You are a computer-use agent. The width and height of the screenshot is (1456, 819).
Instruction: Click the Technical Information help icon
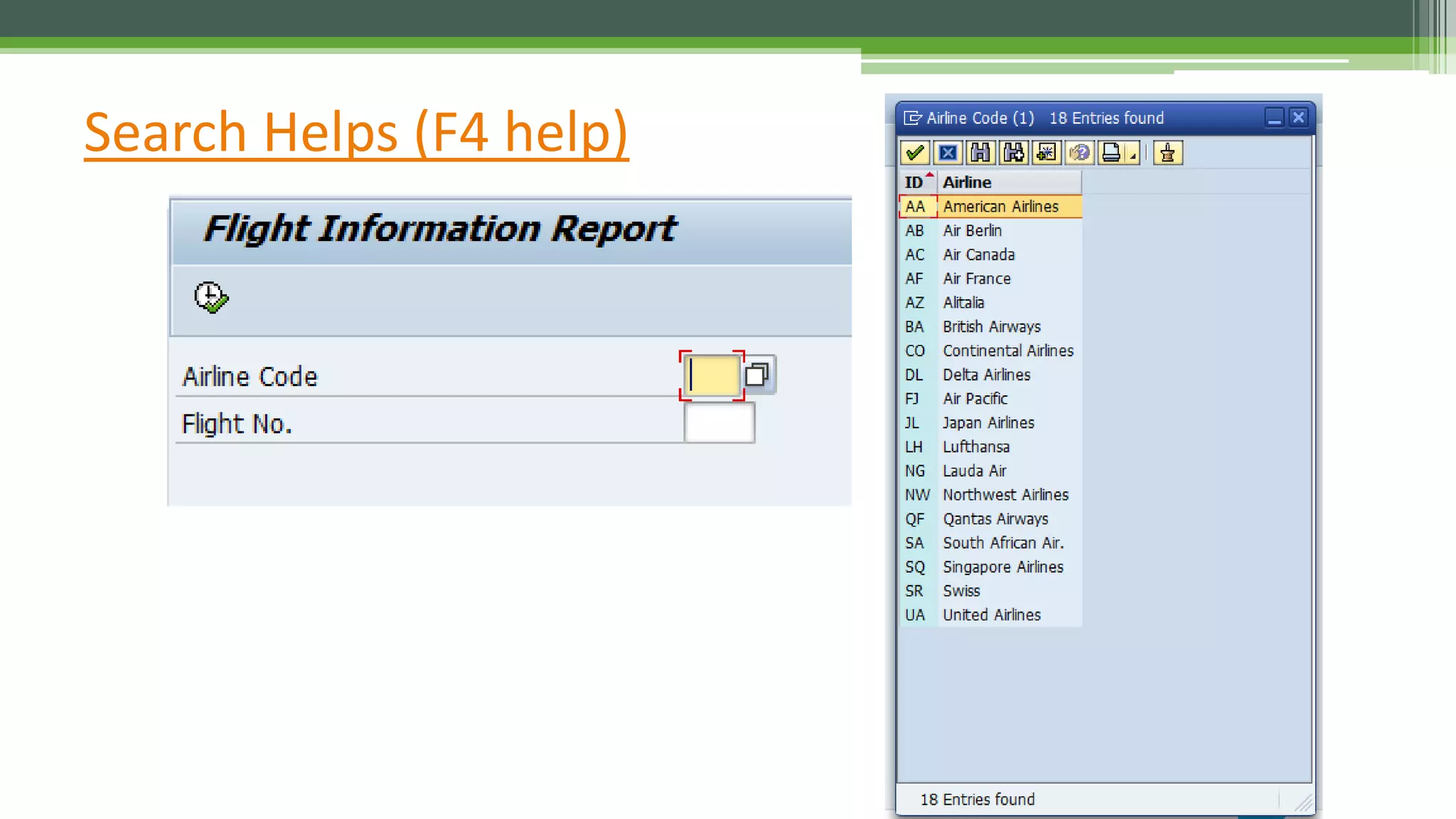coord(1079,153)
